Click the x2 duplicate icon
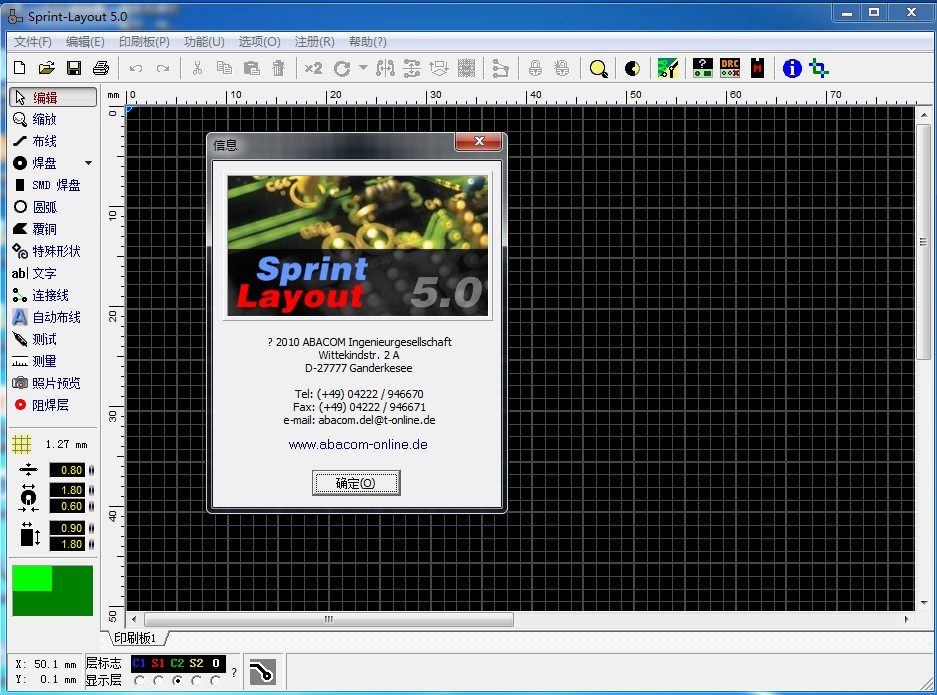The image size is (937, 695). coord(313,68)
